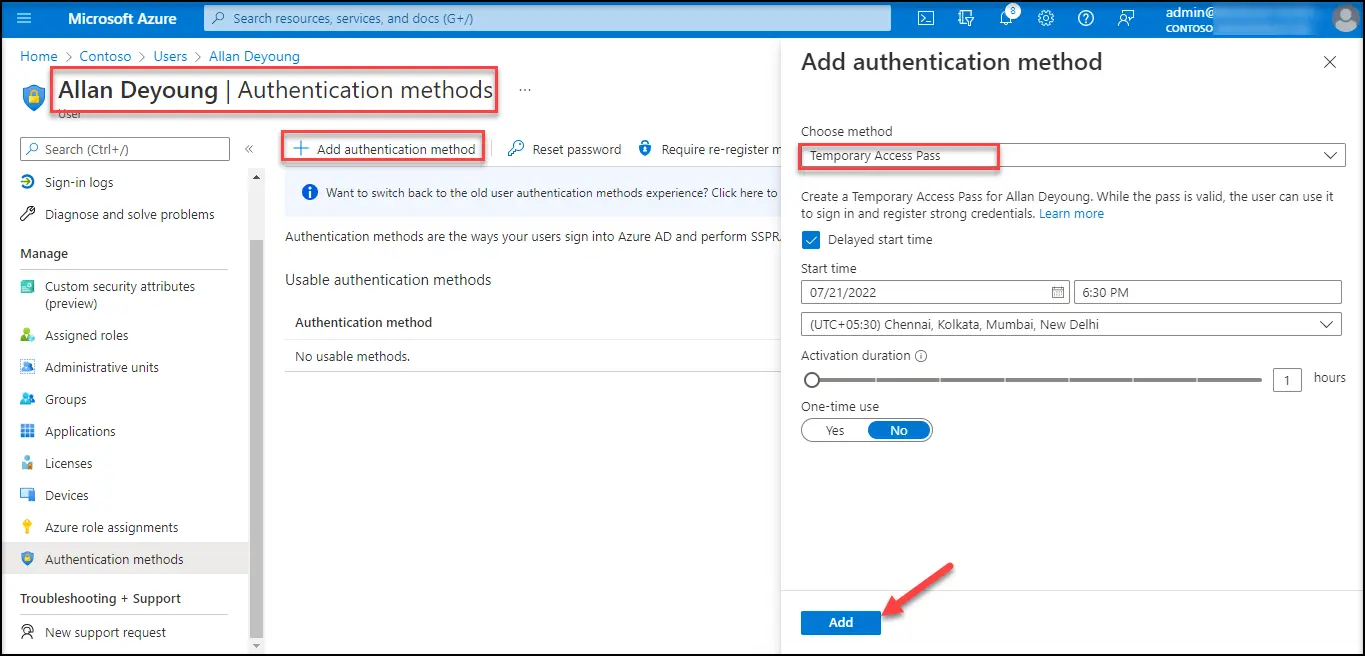Uncheck the Delayed start time checkbox
The width and height of the screenshot is (1365, 656).
811,240
